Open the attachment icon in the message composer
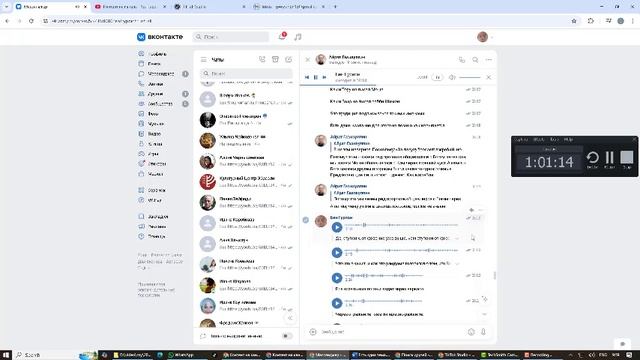640x360 pixels. [313, 332]
